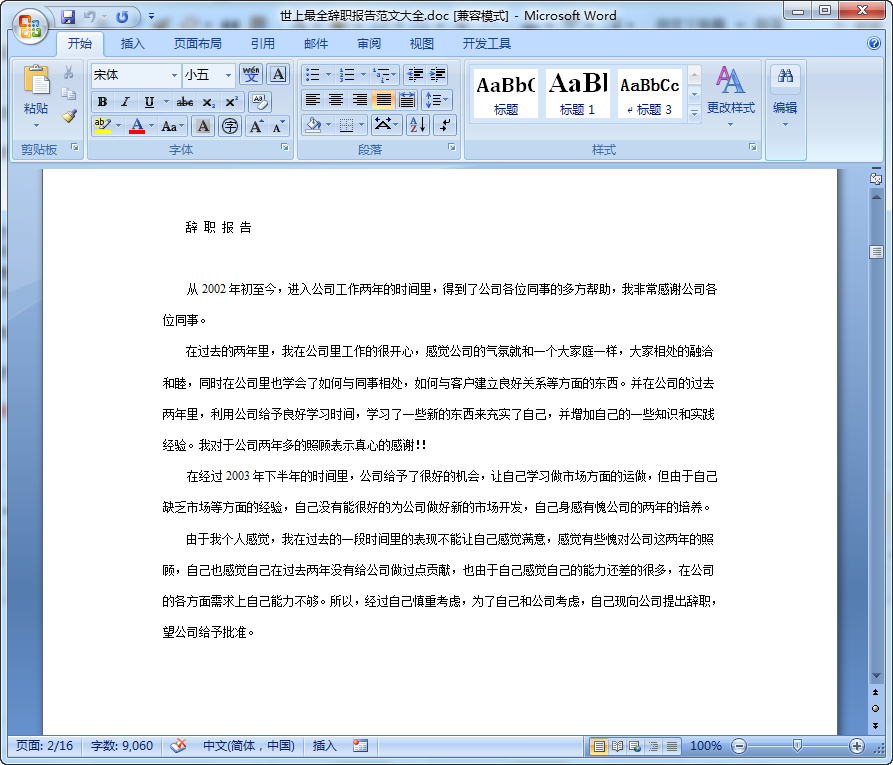The height and width of the screenshot is (765, 893).
Task: Copy selection using copy icon
Action: click(x=69, y=93)
